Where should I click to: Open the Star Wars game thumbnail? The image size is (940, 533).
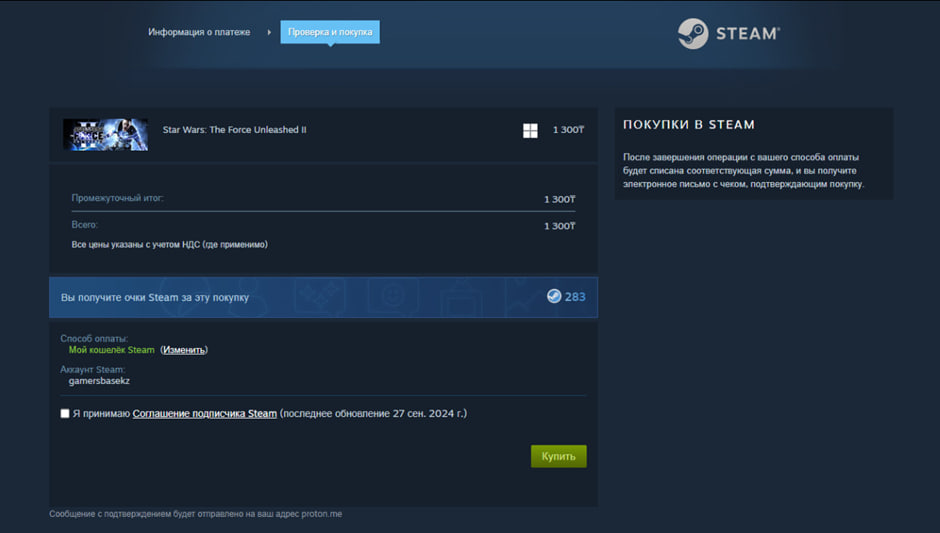tap(106, 134)
